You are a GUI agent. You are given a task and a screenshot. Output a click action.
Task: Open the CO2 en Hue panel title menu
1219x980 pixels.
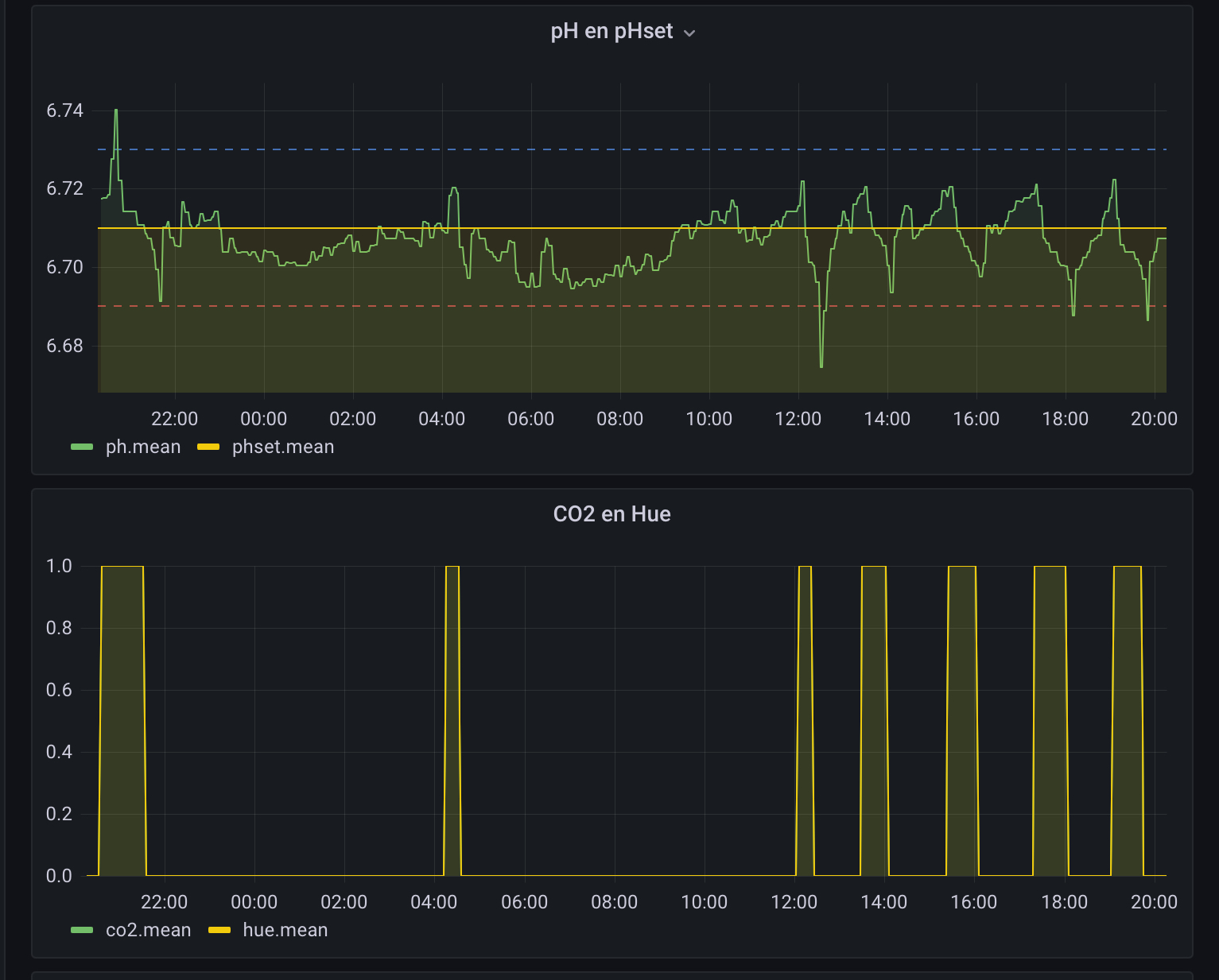611,514
